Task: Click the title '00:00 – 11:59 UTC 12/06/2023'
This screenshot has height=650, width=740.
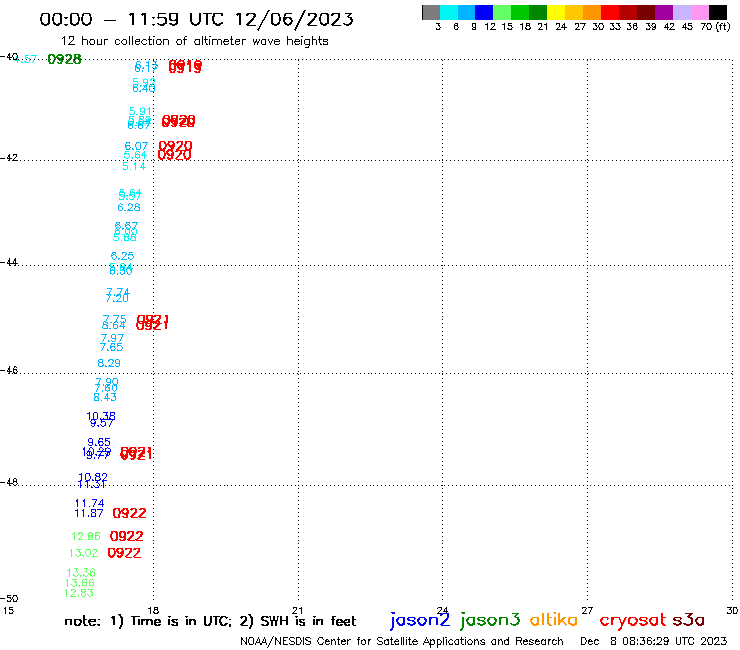Action: (196, 19)
